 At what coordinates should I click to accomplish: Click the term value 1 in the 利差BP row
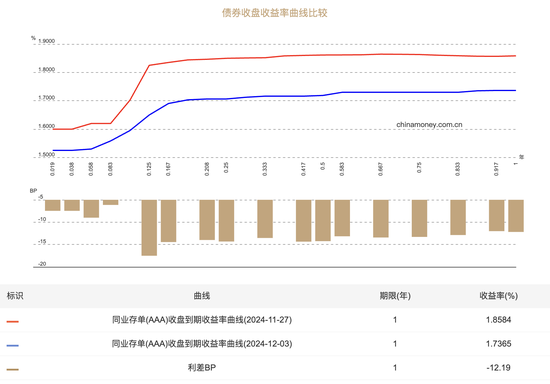pyautogui.click(x=395, y=368)
